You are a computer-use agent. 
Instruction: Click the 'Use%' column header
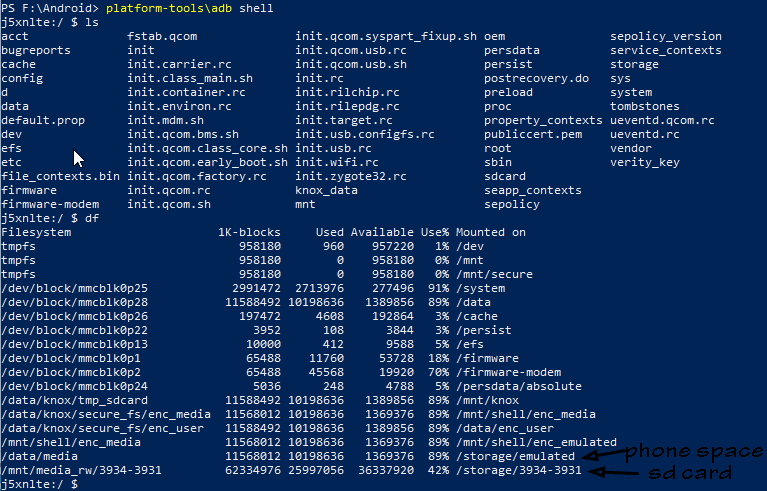(435, 232)
